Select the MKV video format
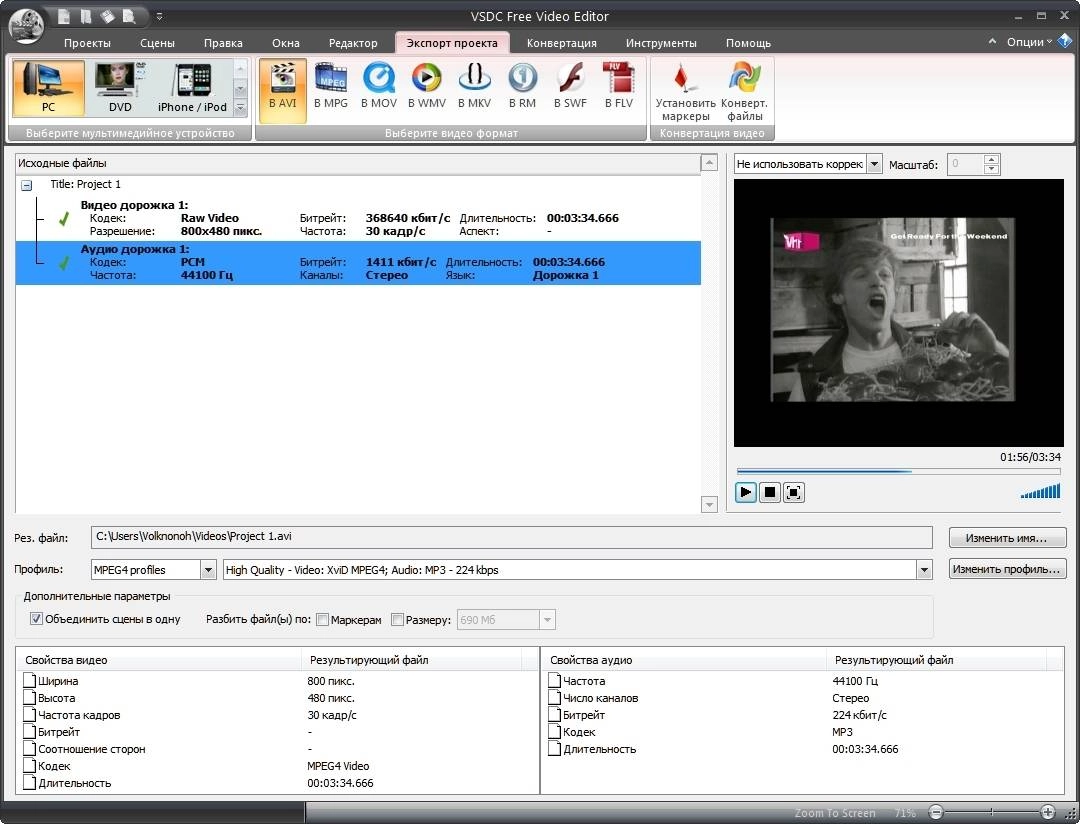 pos(475,86)
